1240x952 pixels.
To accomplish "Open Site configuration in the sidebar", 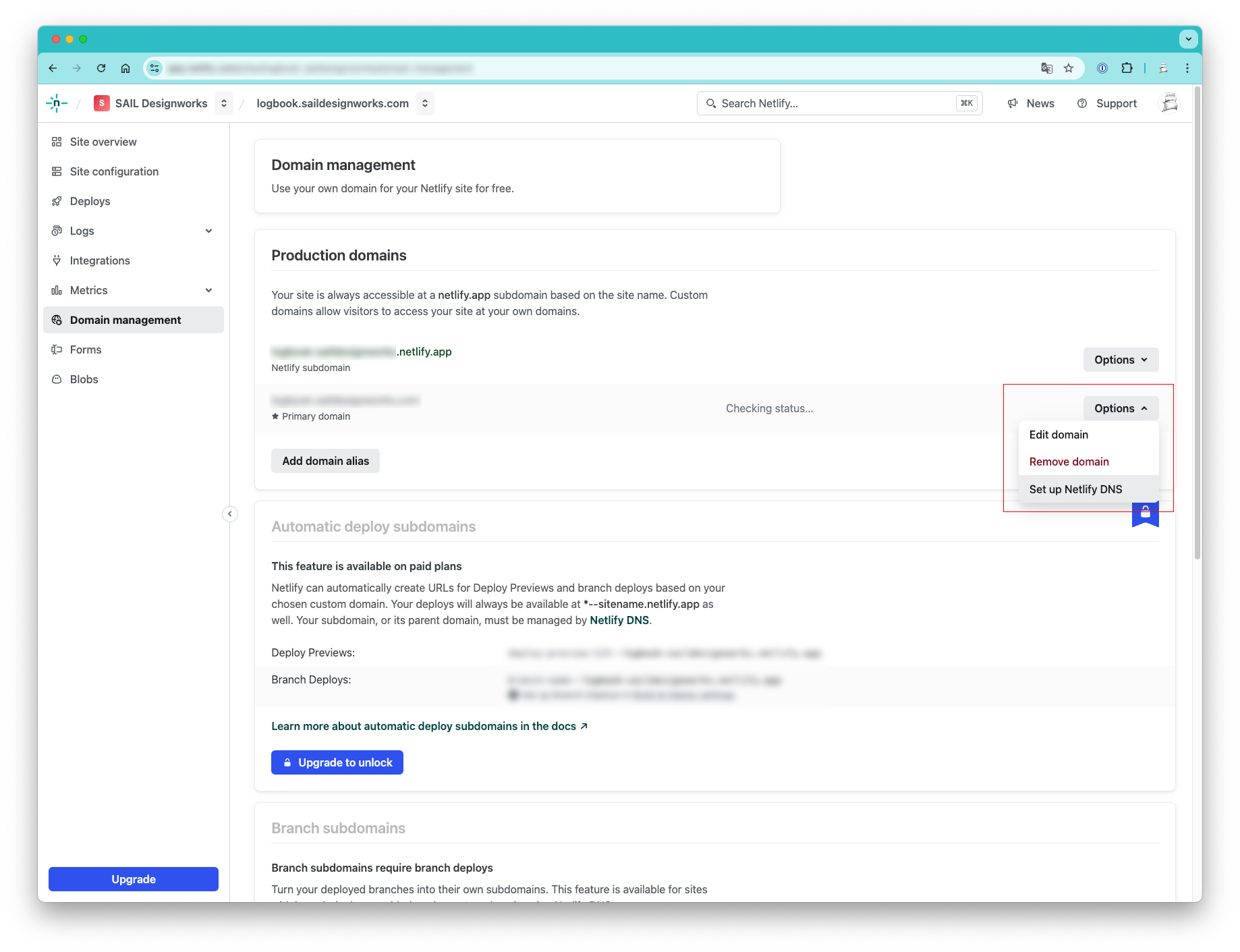I will 134,171.
